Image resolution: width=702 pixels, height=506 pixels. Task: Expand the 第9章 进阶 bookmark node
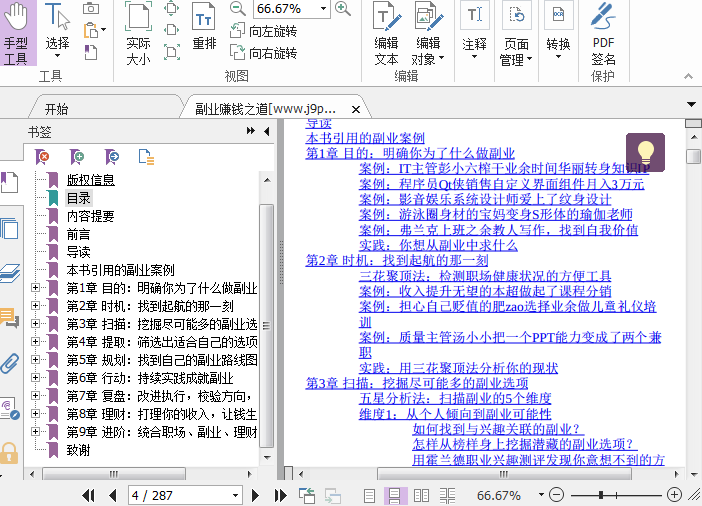click(x=35, y=431)
